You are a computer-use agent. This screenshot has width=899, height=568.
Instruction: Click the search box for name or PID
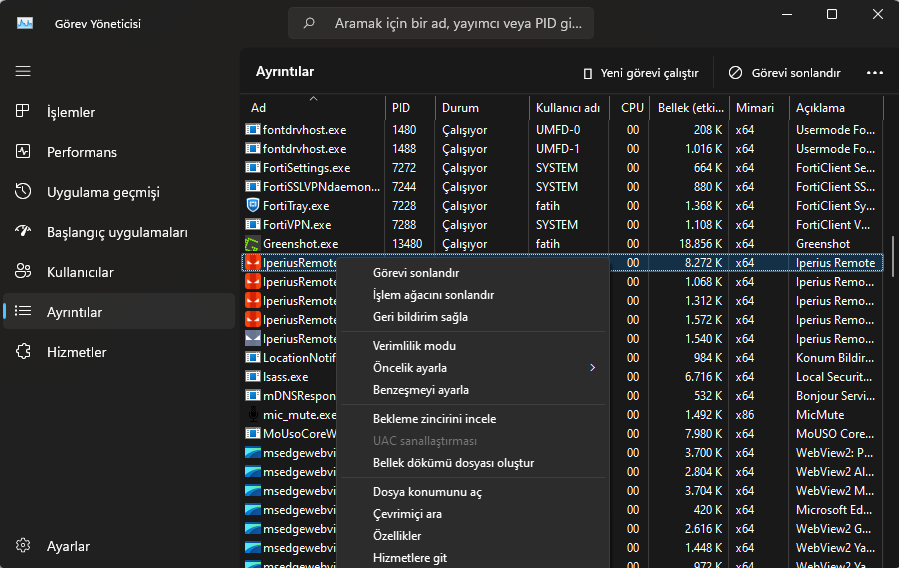pyautogui.click(x=440, y=23)
